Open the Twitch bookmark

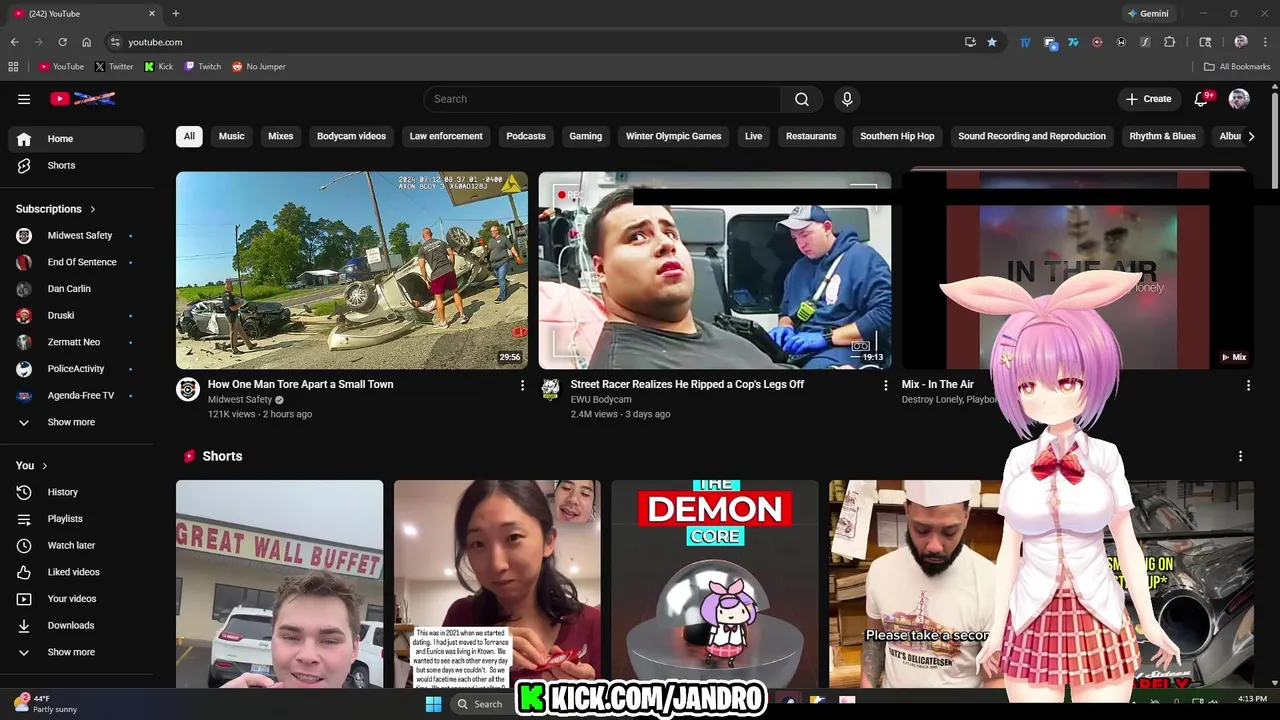coord(203,67)
